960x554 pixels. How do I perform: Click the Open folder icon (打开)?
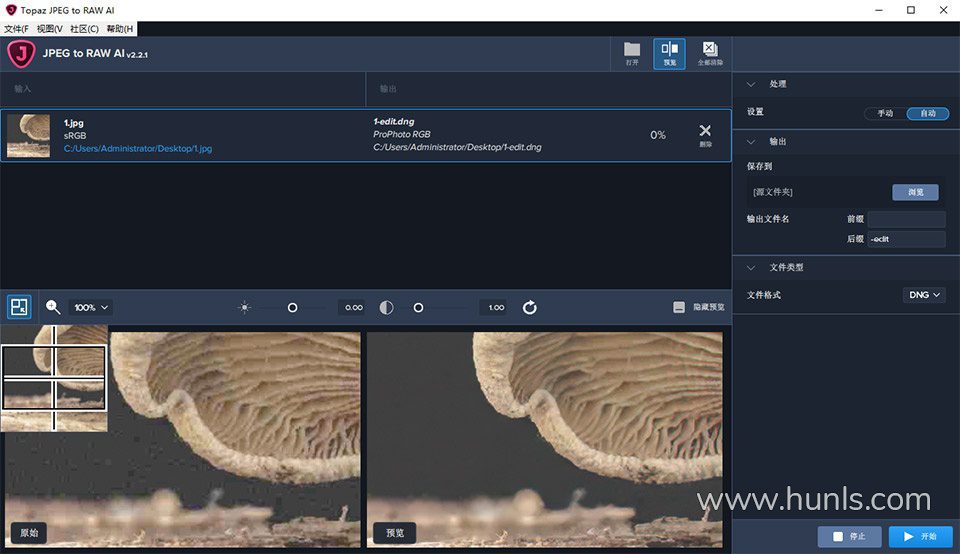click(x=632, y=53)
